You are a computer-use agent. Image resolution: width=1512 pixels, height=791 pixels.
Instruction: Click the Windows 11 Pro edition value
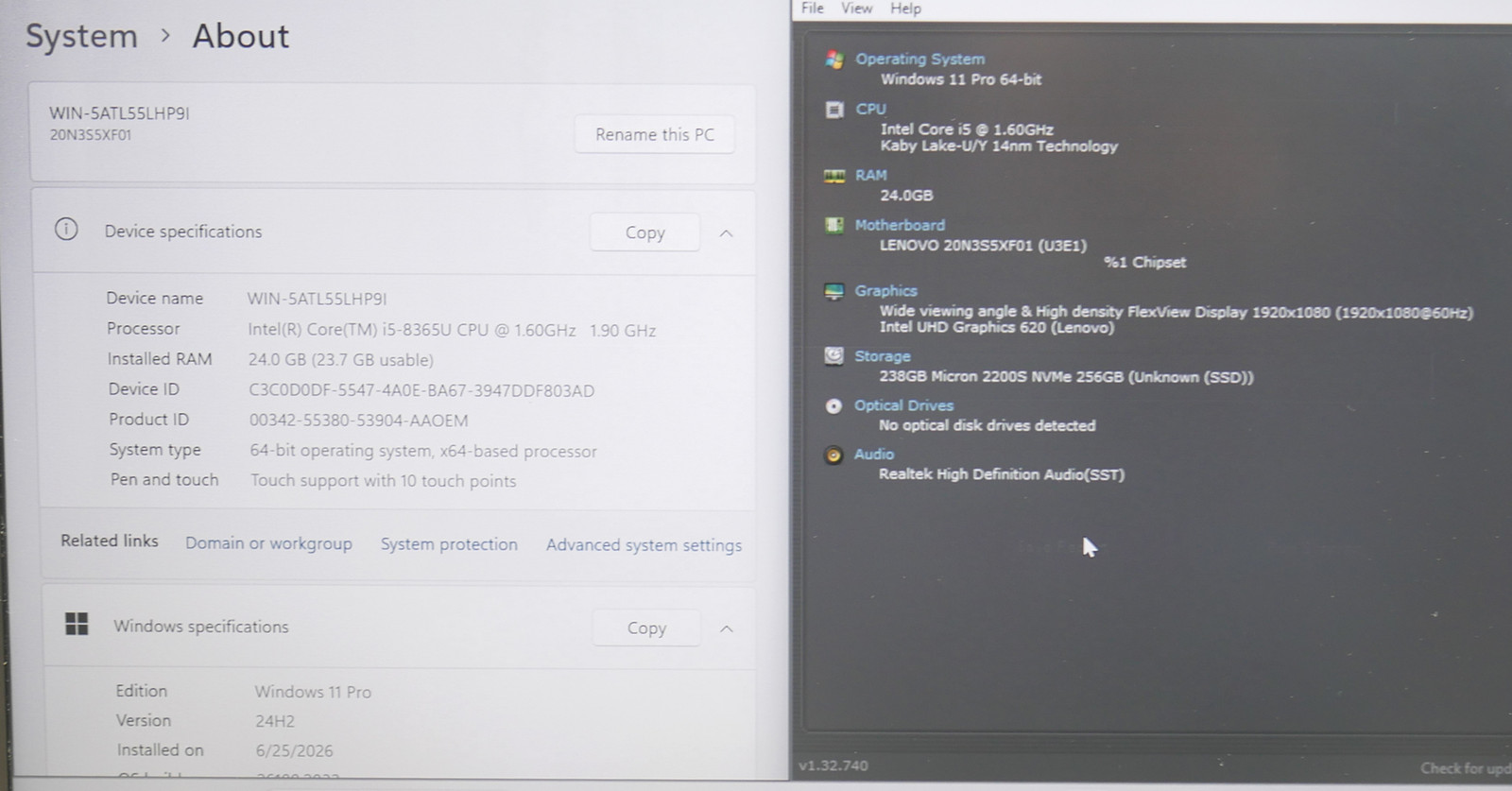pos(313,692)
